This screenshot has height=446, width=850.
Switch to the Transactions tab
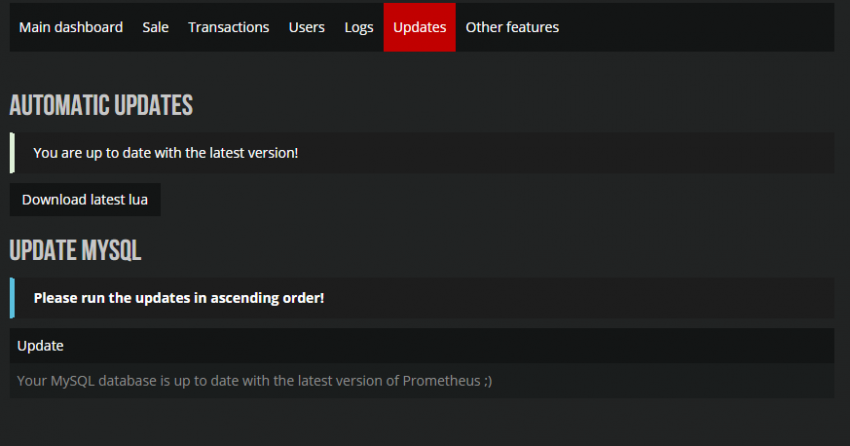click(x=228, y=27)
